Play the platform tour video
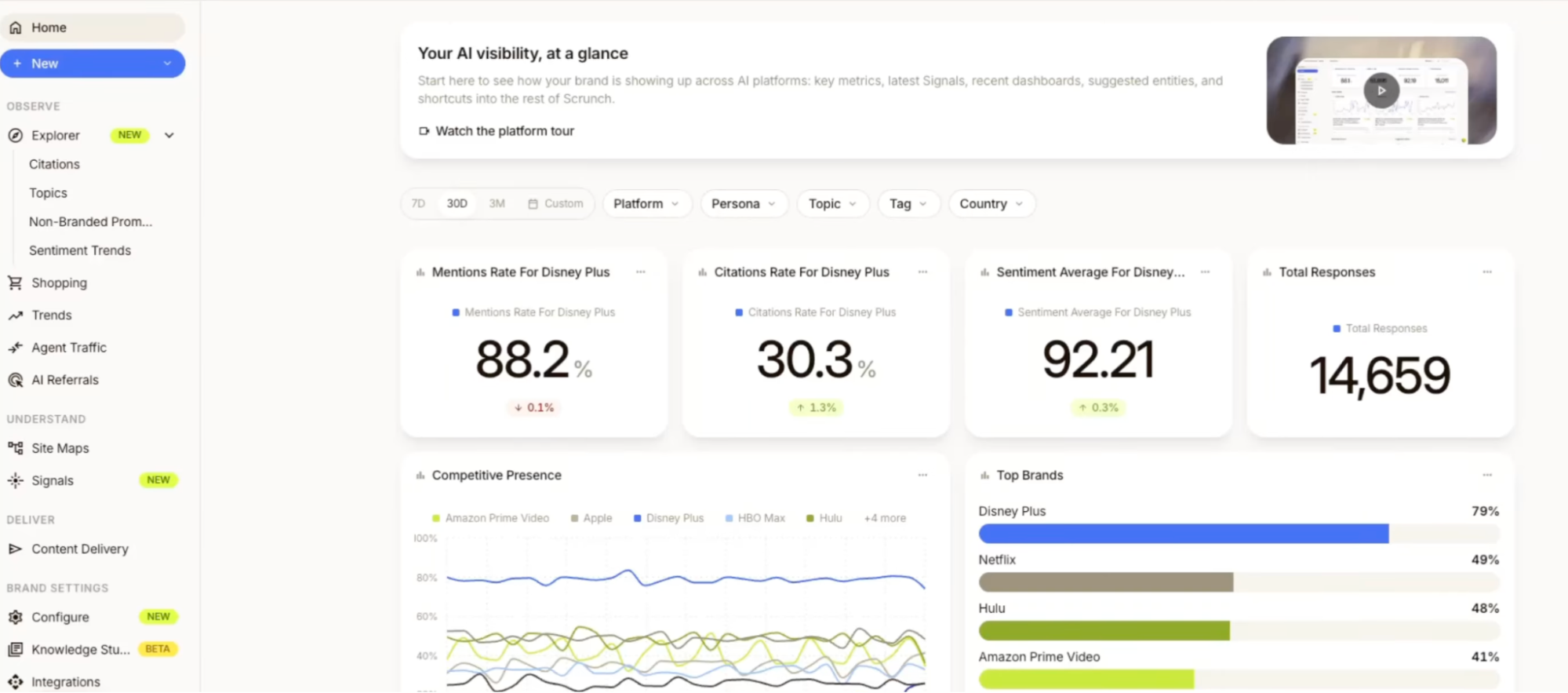The width and height of the screenshot is (1568, 693). coord(1381,90)
